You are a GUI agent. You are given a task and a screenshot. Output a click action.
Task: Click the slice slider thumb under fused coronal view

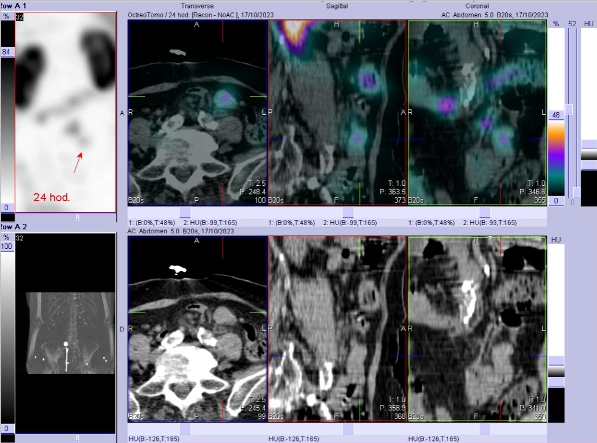coord(485,212)
